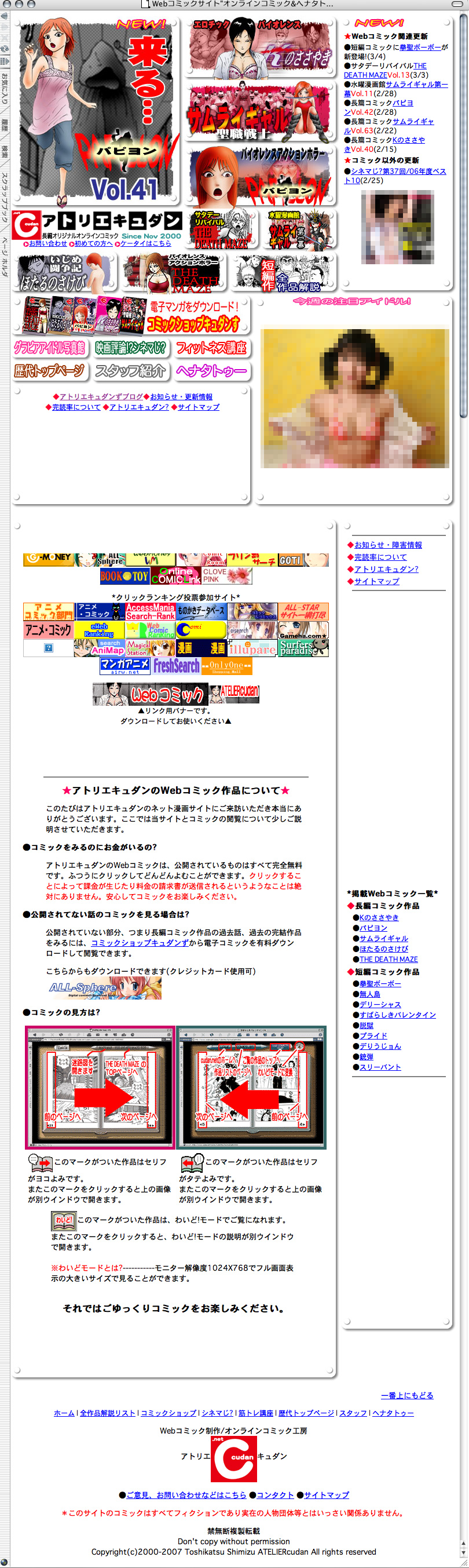Viewport: 469px width, 1568px height.
Task: Open the バイオレンスアクションホラー バビヨン banner
Action: 261,176
